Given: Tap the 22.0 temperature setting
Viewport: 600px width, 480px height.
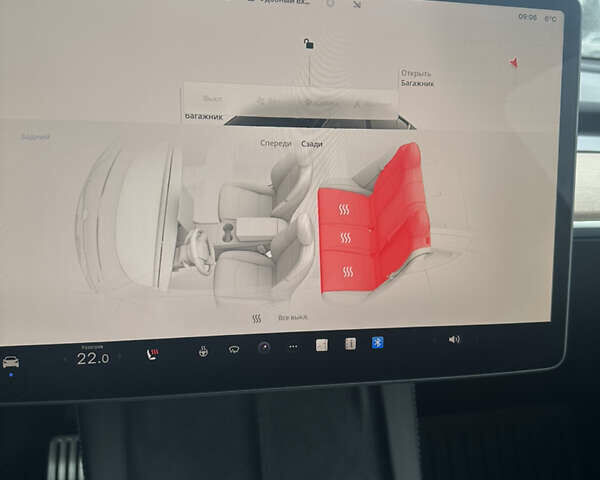Looking at the screenshot, I should [92, 358].
